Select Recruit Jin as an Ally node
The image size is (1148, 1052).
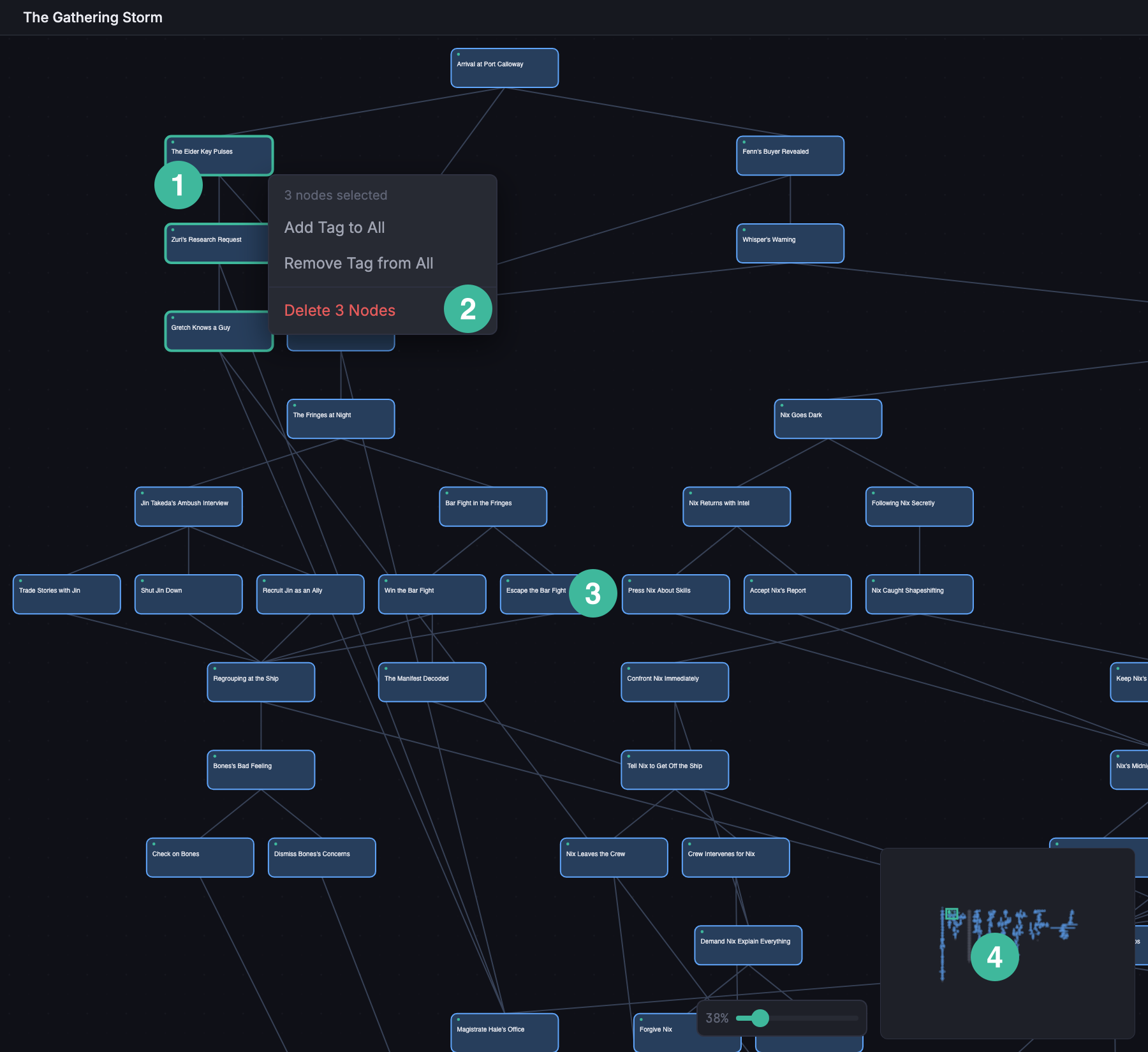[x=310, y=595]
